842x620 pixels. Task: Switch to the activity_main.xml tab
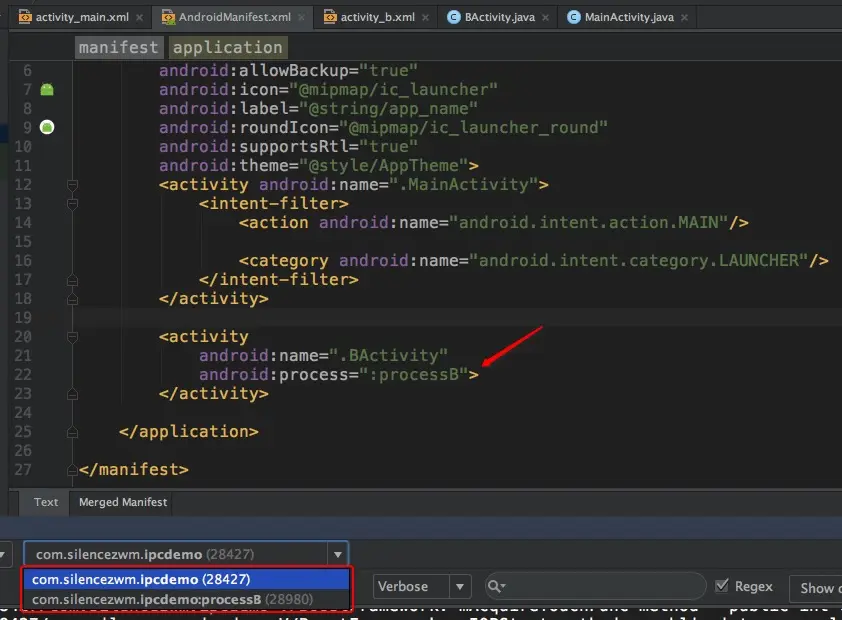[x=82, y=17]
